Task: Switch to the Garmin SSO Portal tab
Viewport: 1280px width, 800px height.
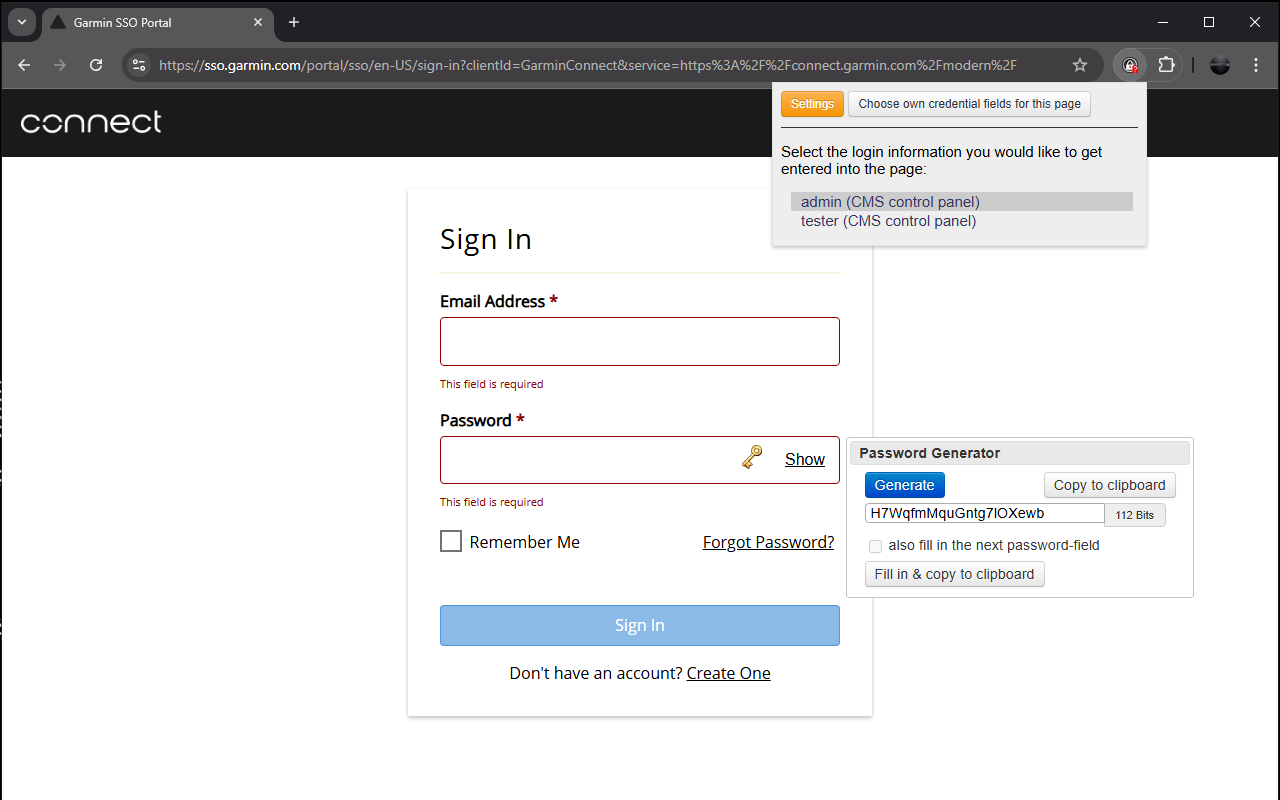Action: [x=158, y=22]
